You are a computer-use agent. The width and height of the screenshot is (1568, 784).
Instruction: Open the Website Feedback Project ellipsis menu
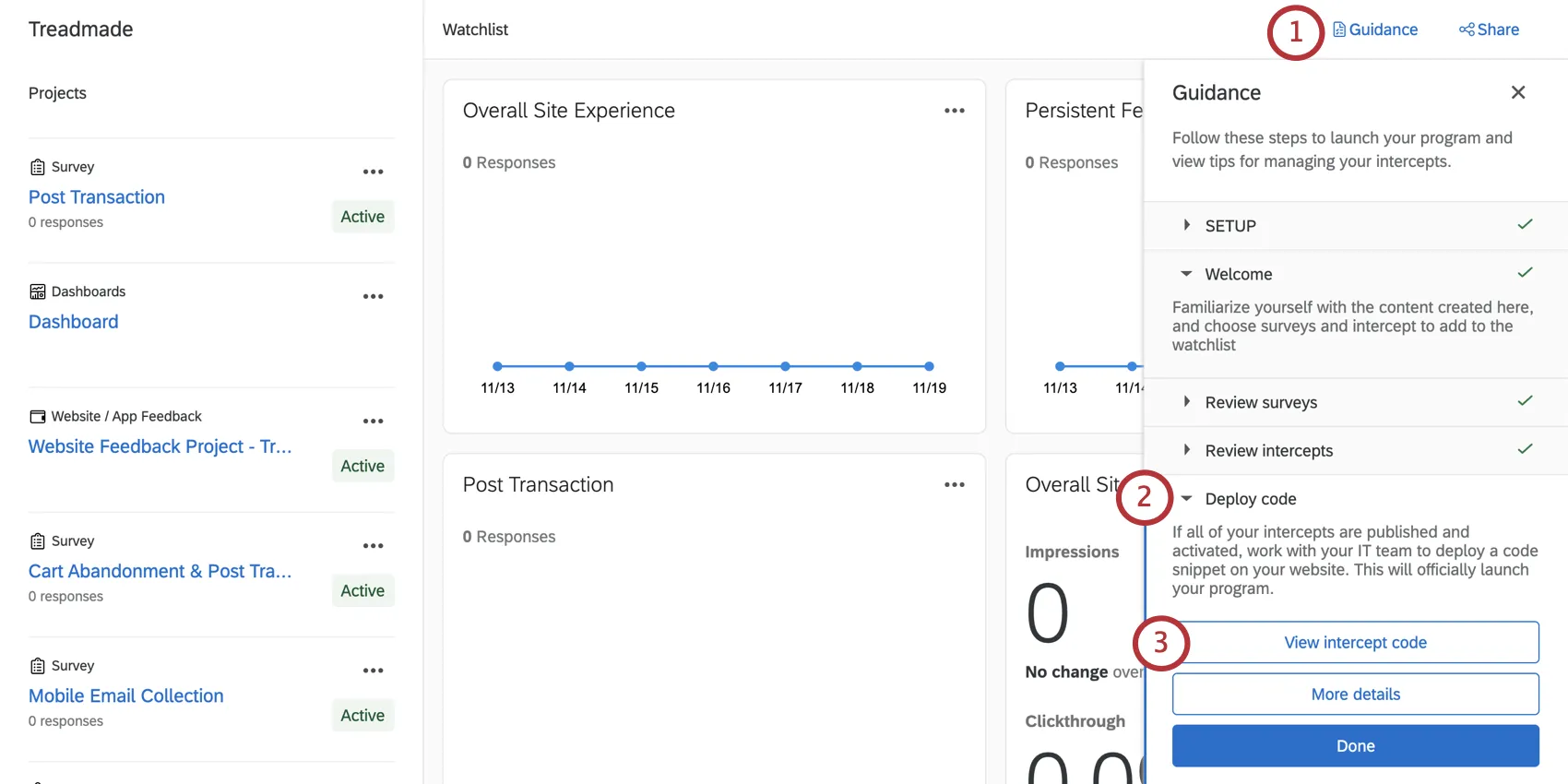[374, 421]
